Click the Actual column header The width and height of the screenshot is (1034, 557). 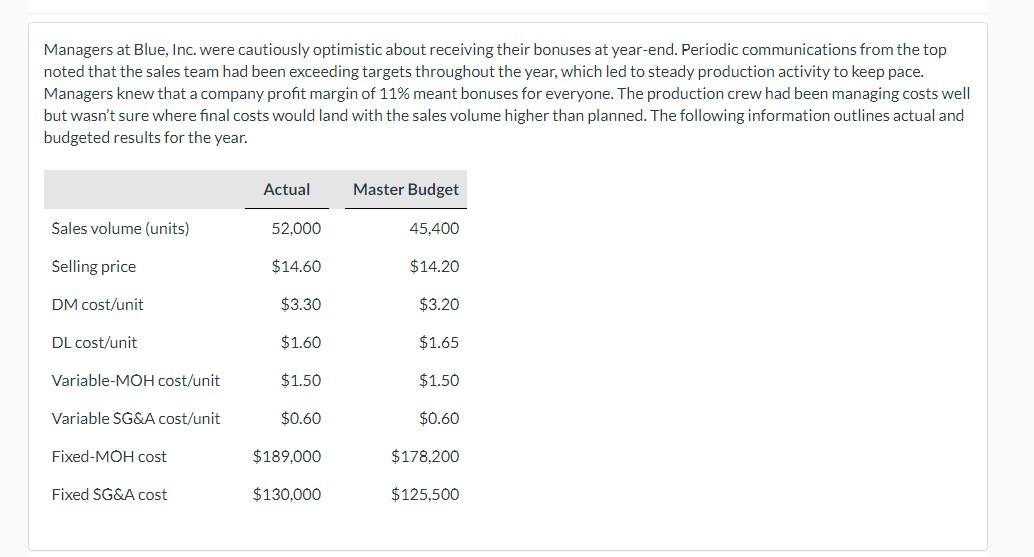tap(287, 190)
